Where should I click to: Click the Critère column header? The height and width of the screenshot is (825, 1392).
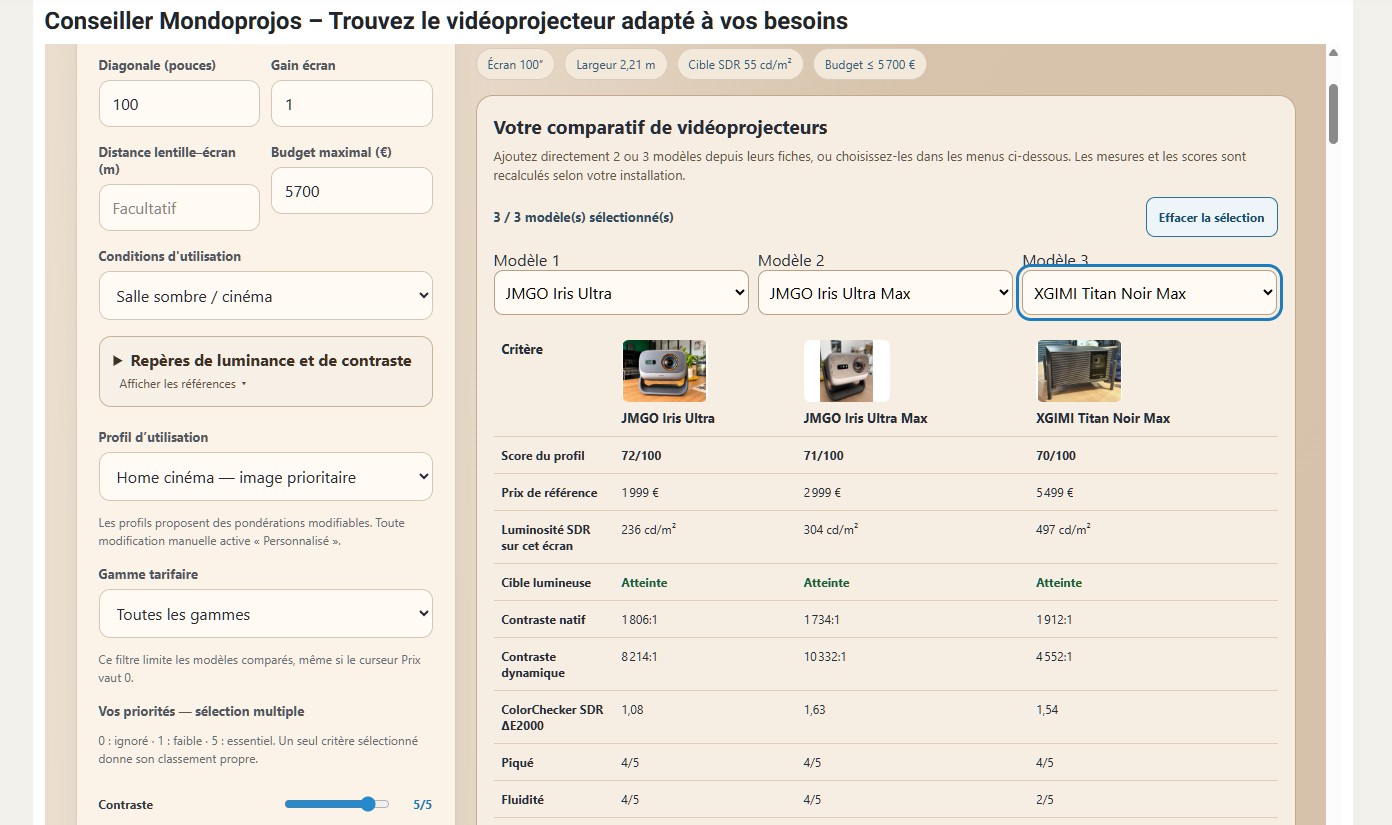click(x=522, y=350)
